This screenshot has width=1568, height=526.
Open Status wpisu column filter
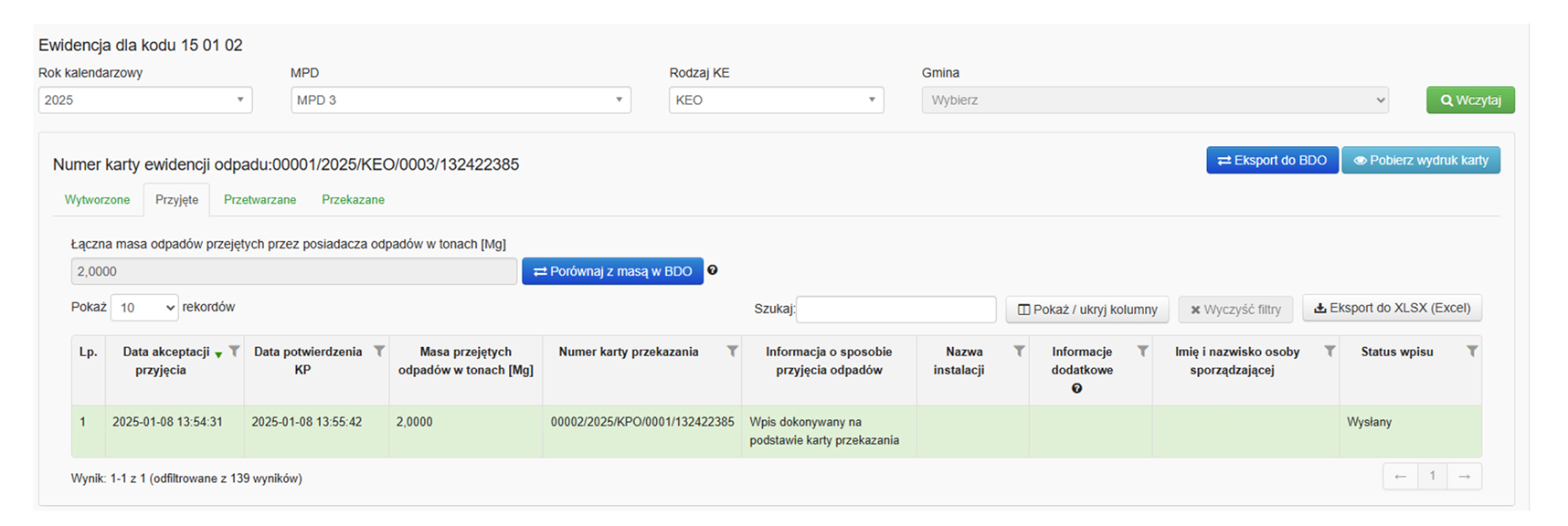[x=1471, y=352]
